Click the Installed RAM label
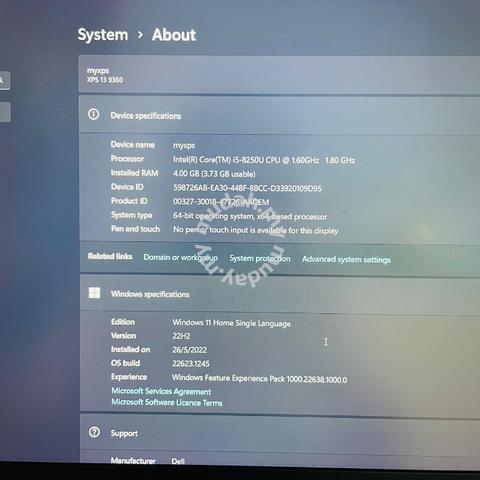The image size is (480, 480). tap(134, 173)
